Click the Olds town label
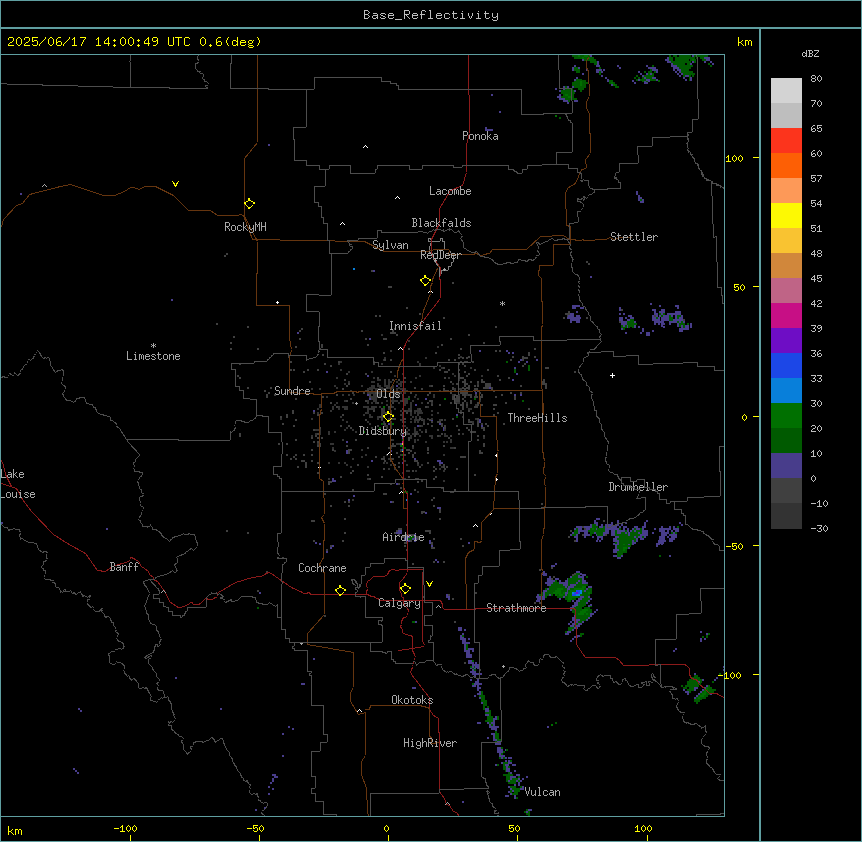Image resolution: width=862 pixels, height=842 pixels. (388, 394)
